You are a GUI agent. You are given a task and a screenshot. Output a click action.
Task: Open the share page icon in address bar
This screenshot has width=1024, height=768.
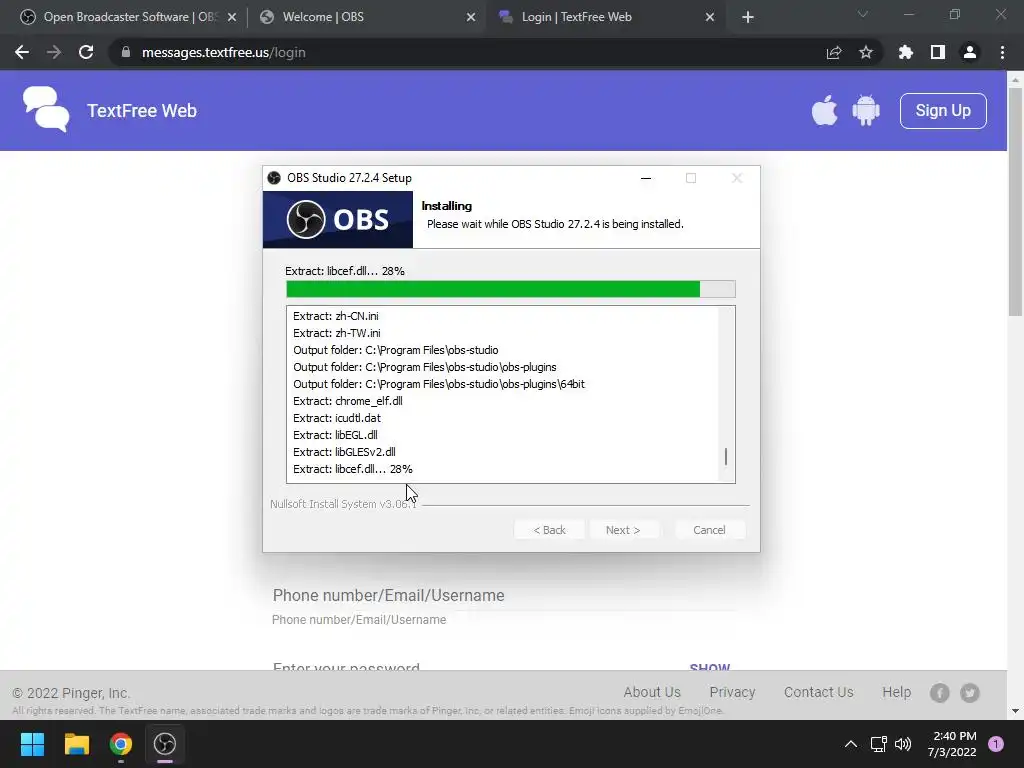click(x=834, y=52)
